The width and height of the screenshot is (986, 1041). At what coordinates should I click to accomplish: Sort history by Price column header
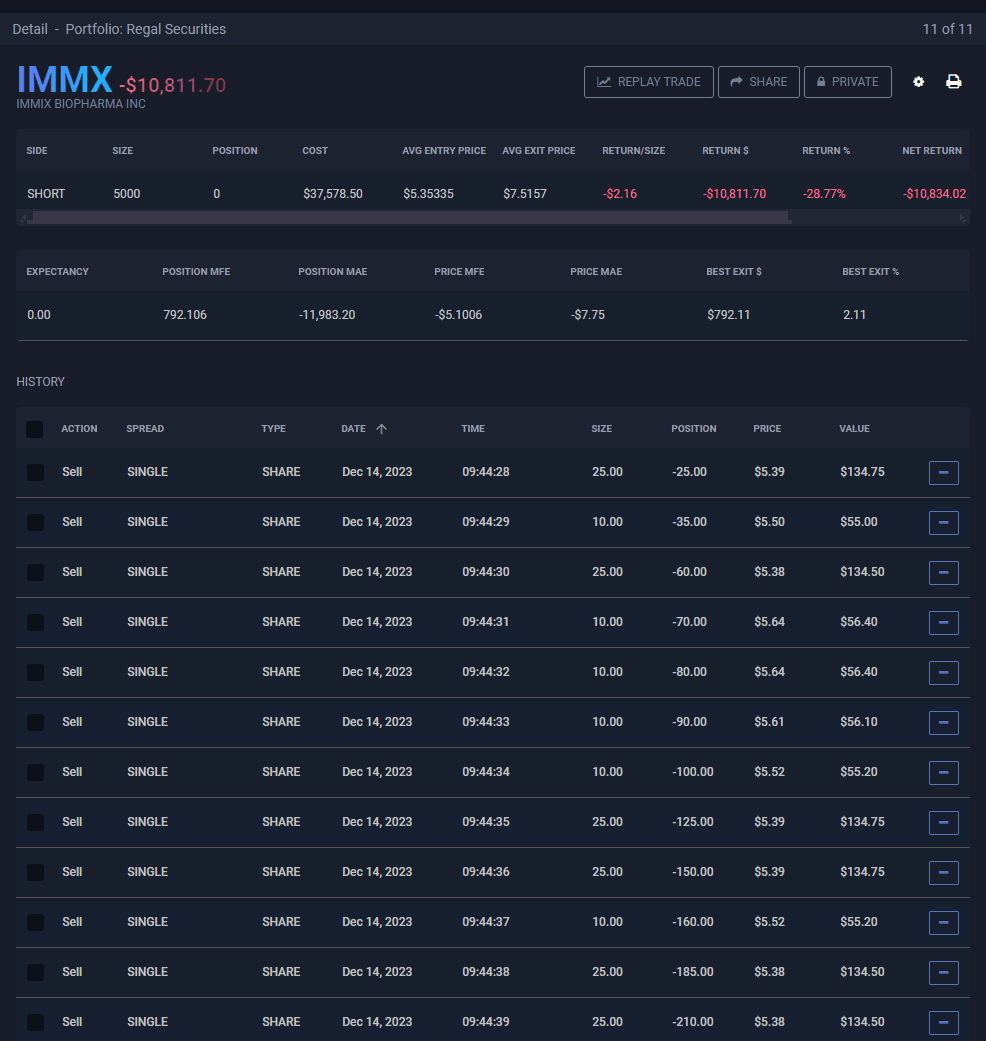pyautogui.click(x=767, y=429)
